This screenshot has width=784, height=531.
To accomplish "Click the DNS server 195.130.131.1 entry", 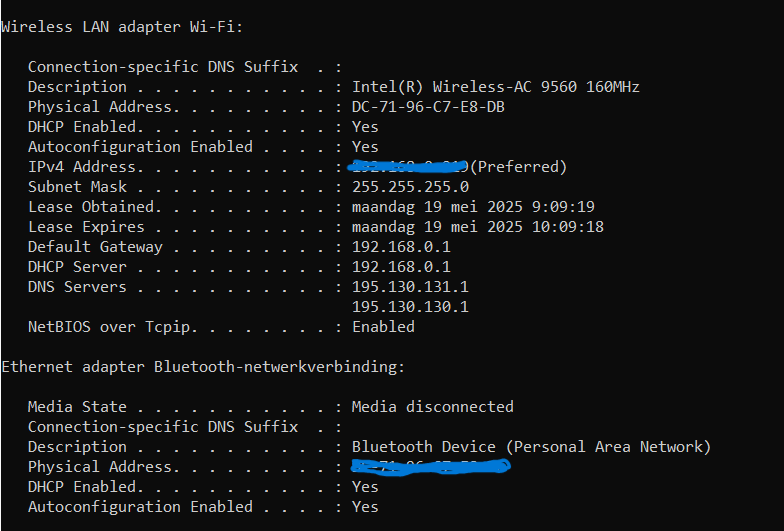I will tap(410, 286).
